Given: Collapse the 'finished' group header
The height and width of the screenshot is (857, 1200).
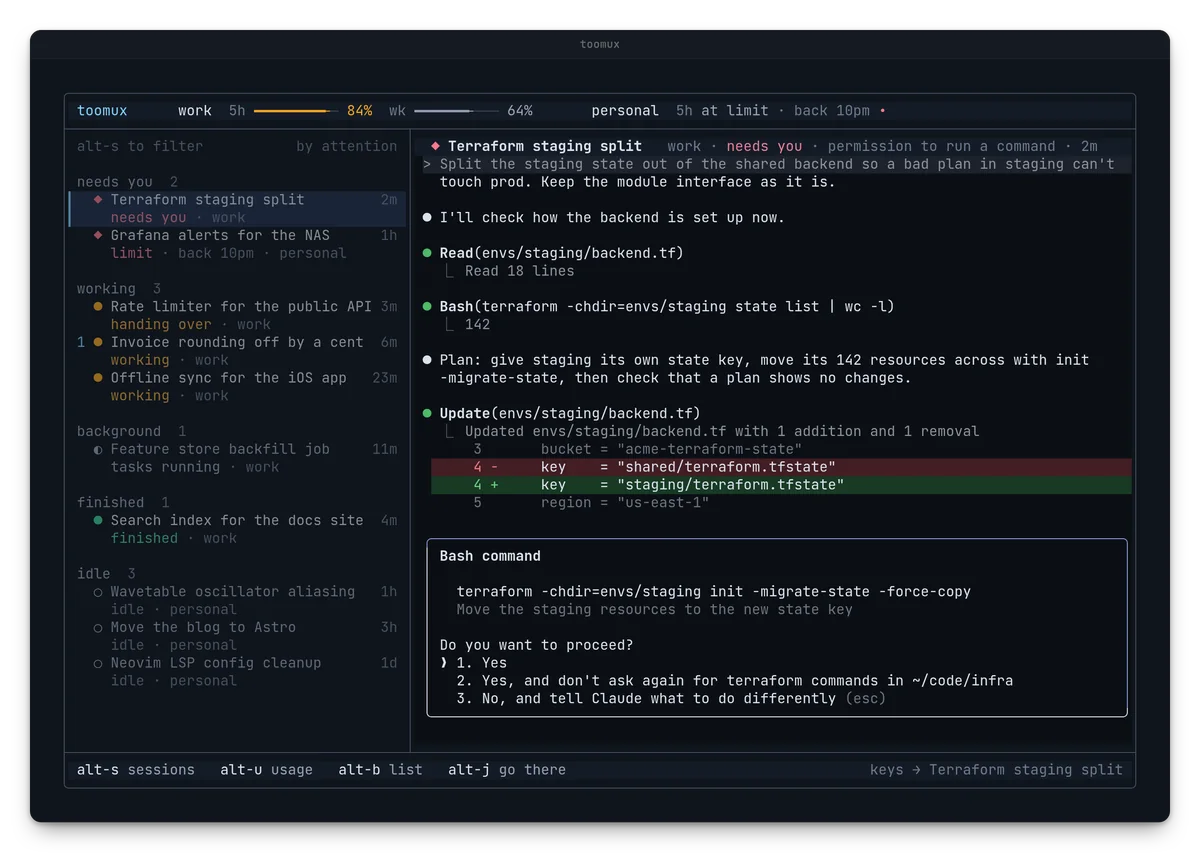Looking at the screenshot, I should [123, 503].
